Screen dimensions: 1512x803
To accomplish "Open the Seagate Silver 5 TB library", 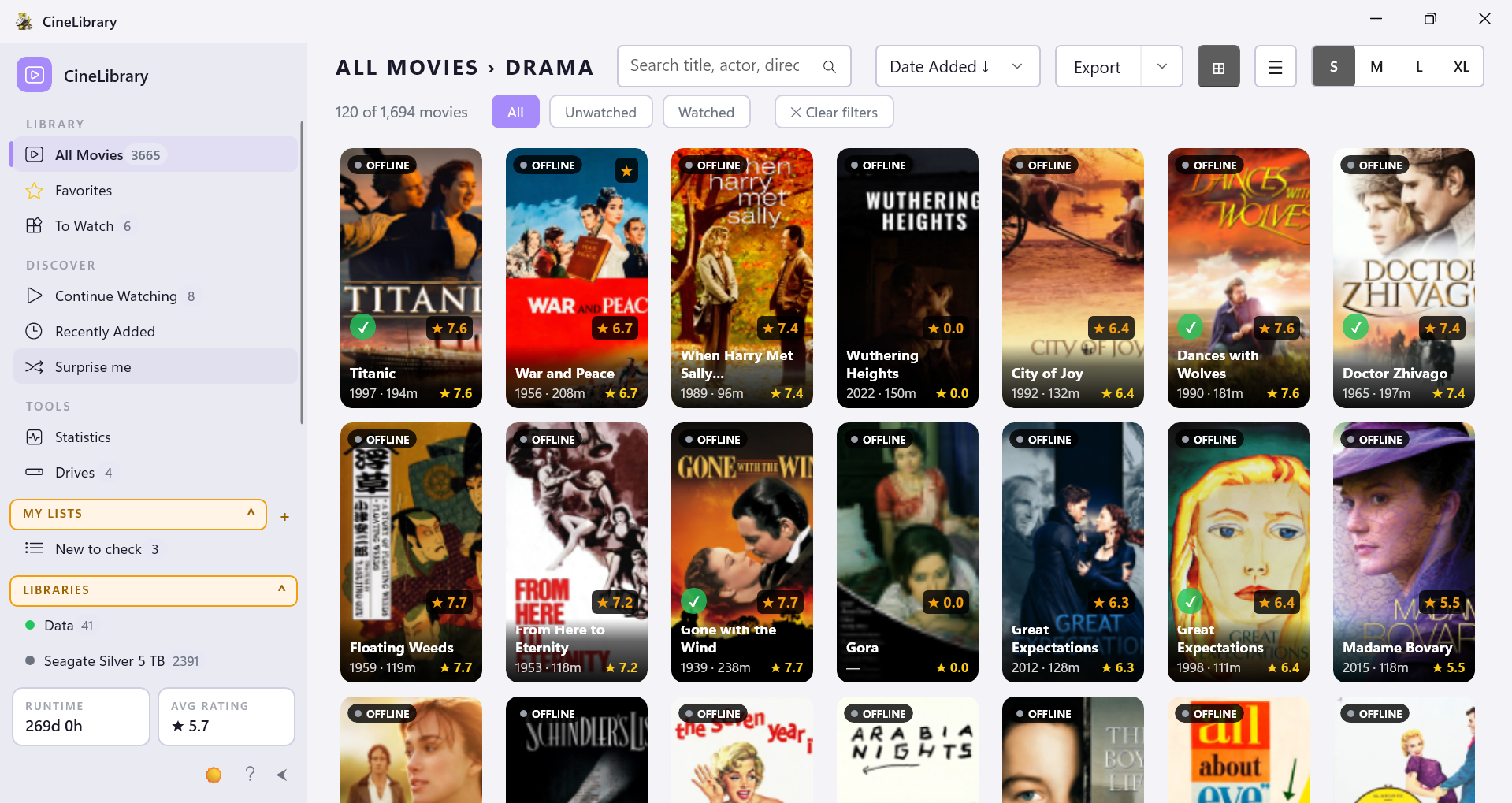I will [x=155, y=661].
